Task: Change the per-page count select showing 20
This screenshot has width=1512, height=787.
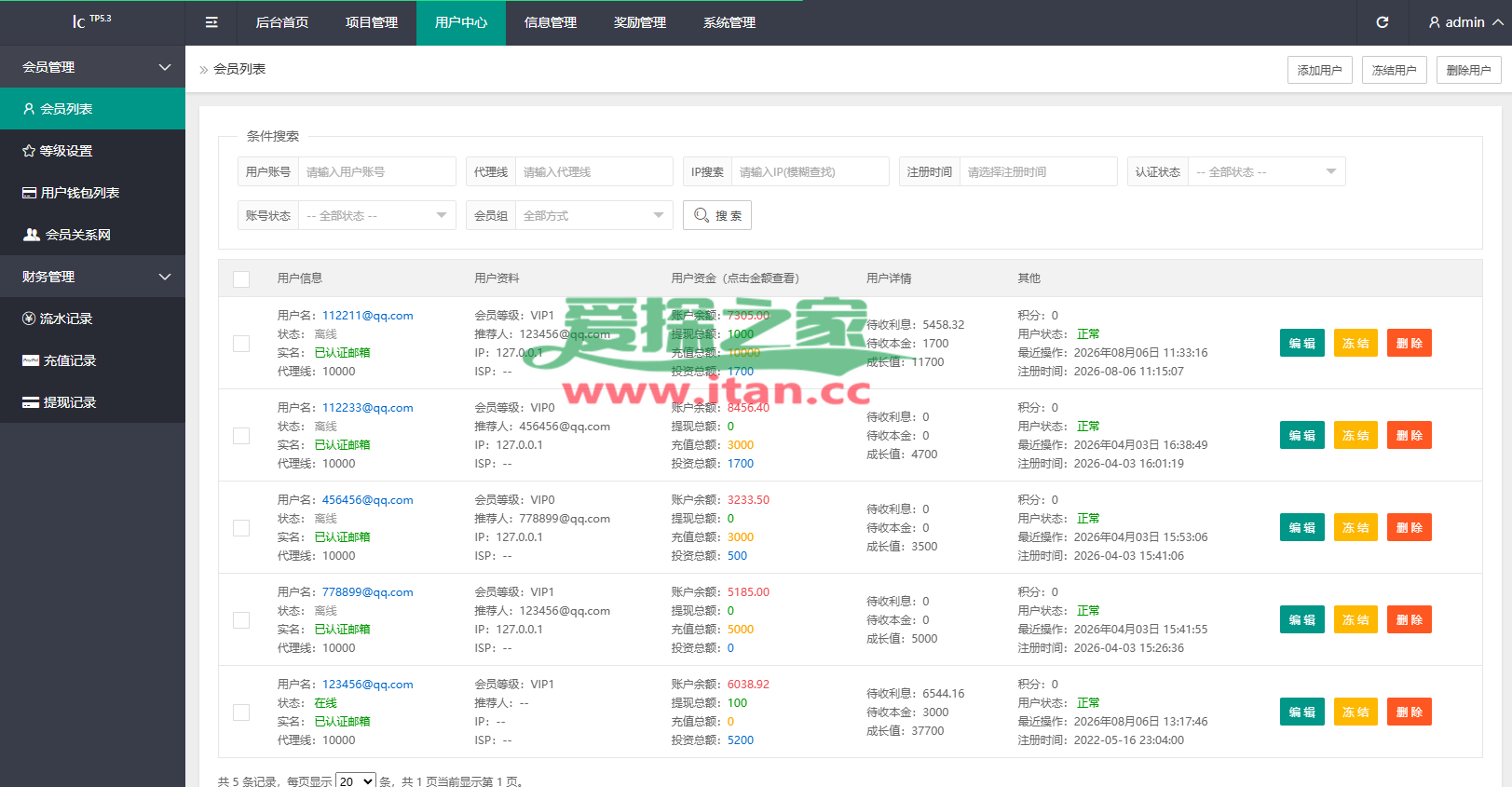Action: point(355,781)
